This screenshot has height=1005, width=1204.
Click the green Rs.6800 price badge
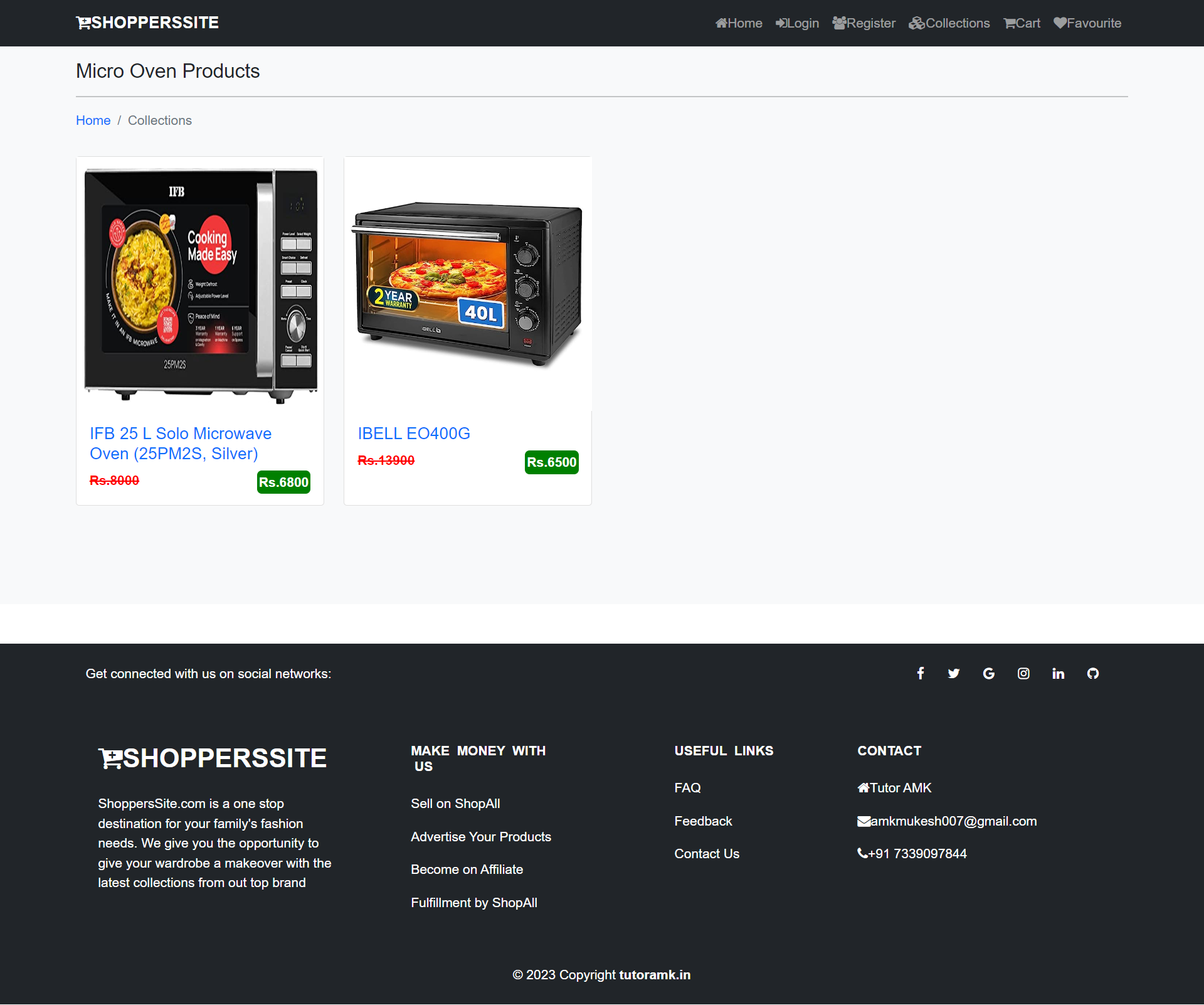283,482
